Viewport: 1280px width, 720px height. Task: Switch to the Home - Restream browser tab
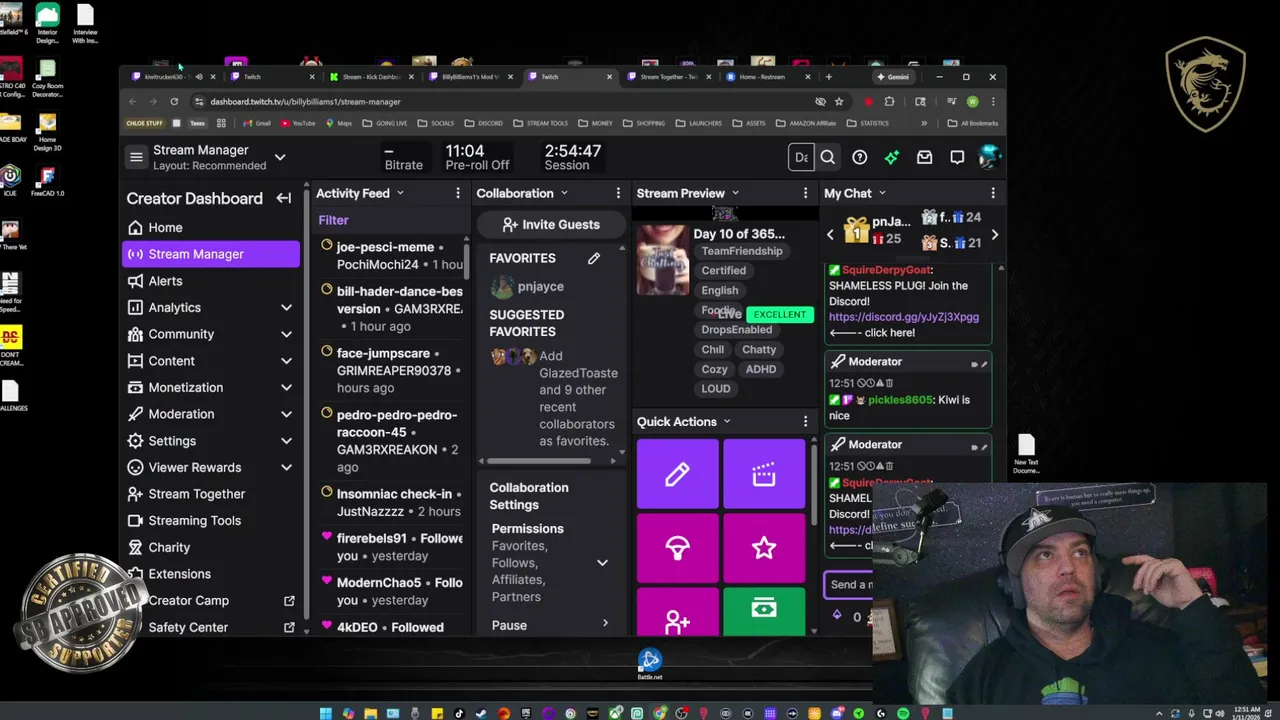coord(766,77)
